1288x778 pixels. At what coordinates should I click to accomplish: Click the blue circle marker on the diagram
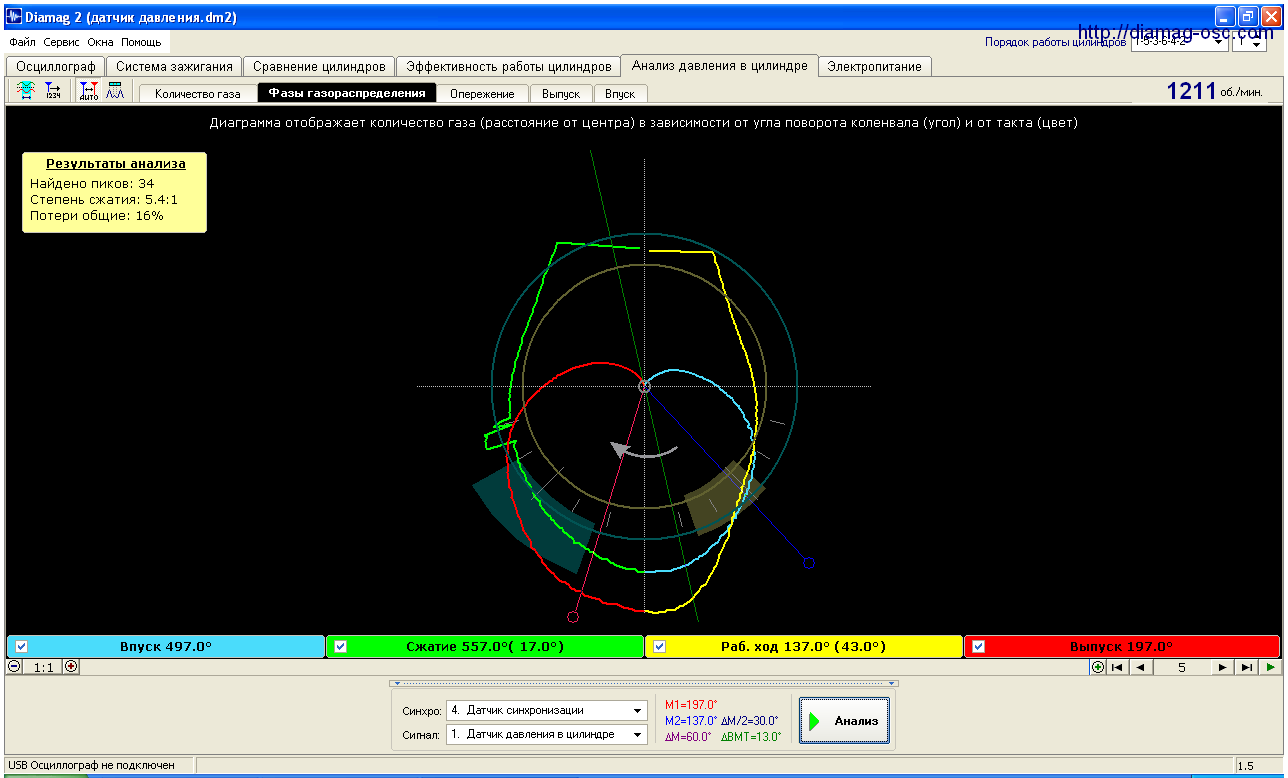pos(809,563)
